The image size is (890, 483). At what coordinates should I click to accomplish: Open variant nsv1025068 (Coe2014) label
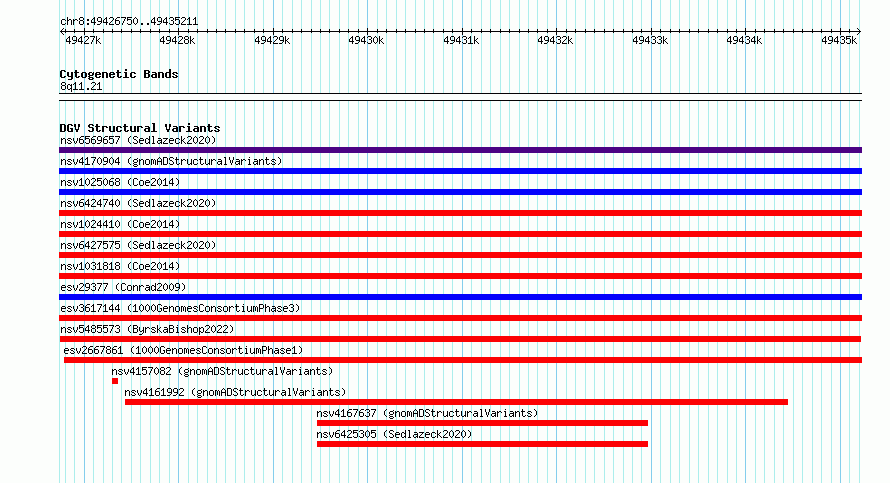120,182
